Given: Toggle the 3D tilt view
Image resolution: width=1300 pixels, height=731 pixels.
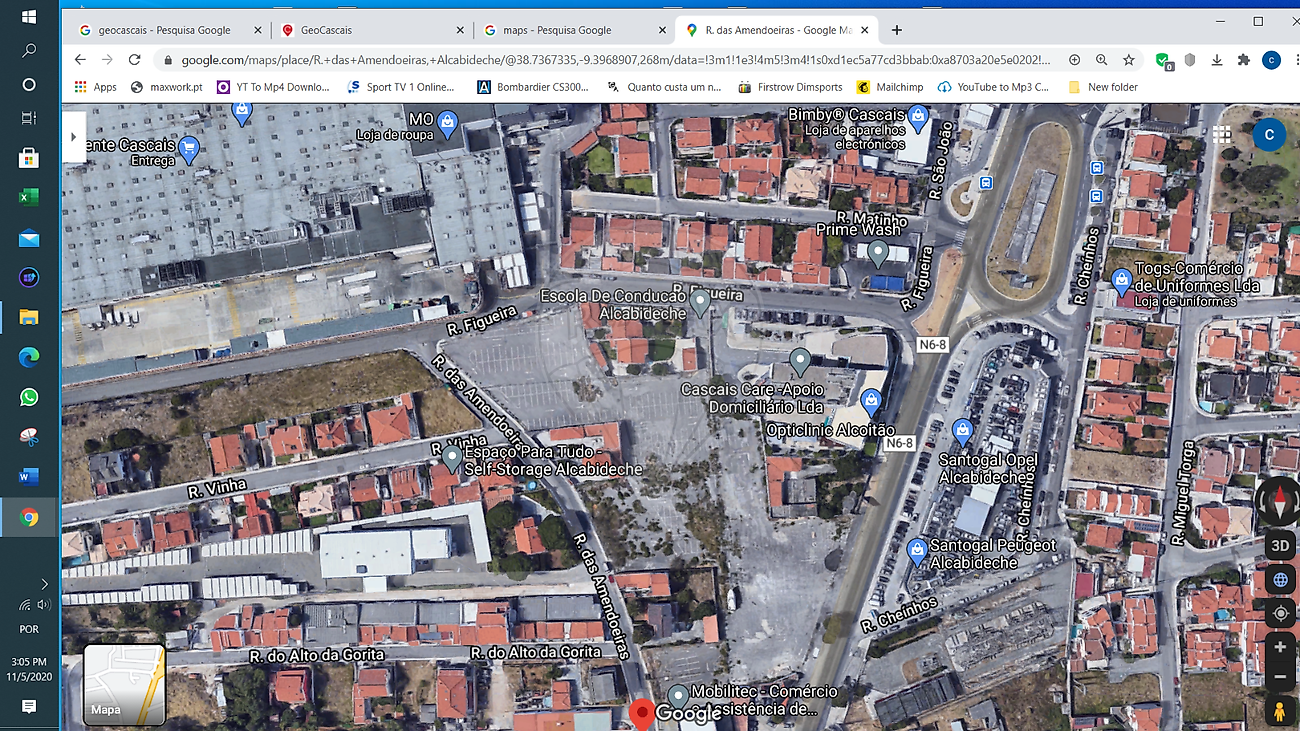Looking at the screenshot, I should pyautogui.click(x=1279, y=546).
